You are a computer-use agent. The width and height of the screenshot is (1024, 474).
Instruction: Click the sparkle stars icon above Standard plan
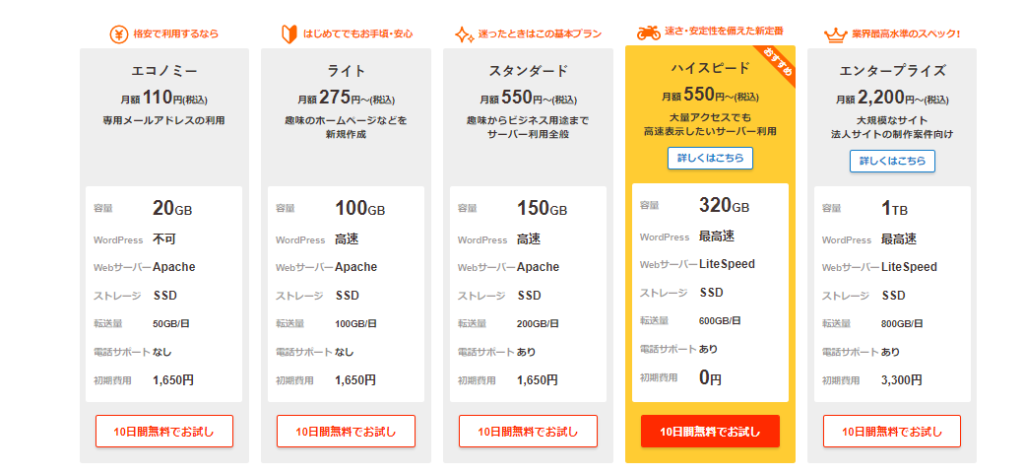coord(464,35)
